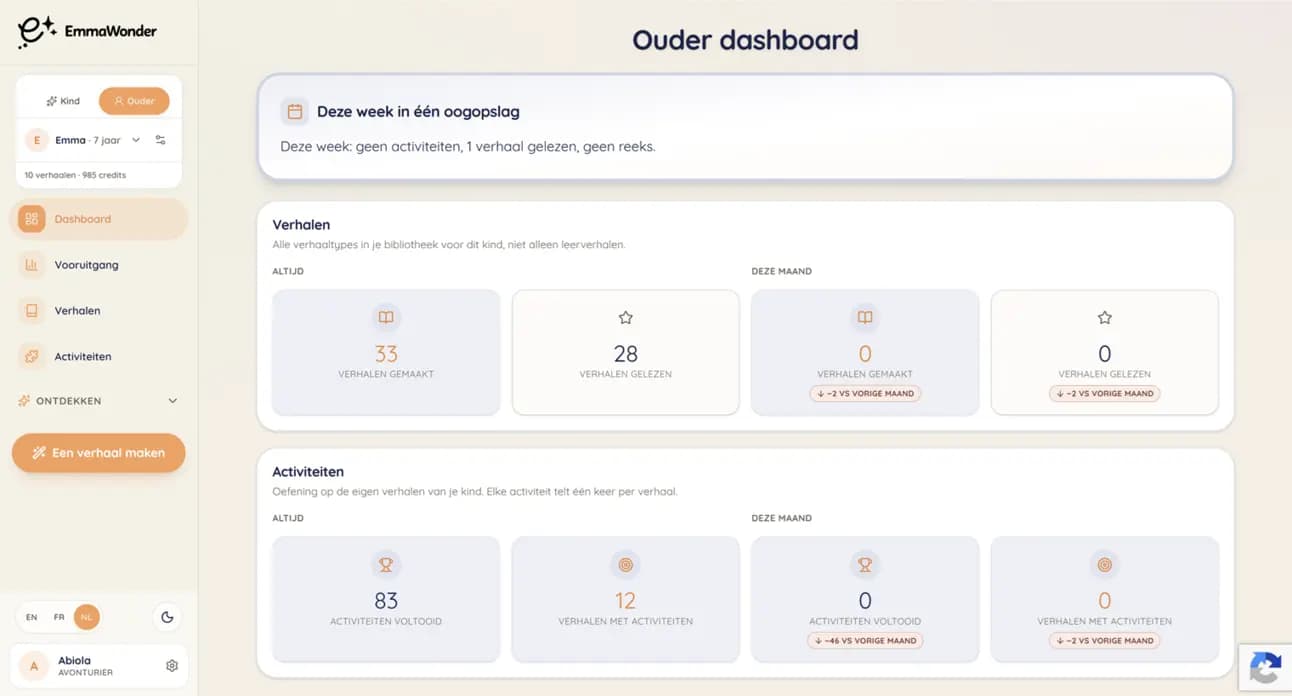Switch to Ouder mode
The image size is (1292, 696).
pos(134,101)
